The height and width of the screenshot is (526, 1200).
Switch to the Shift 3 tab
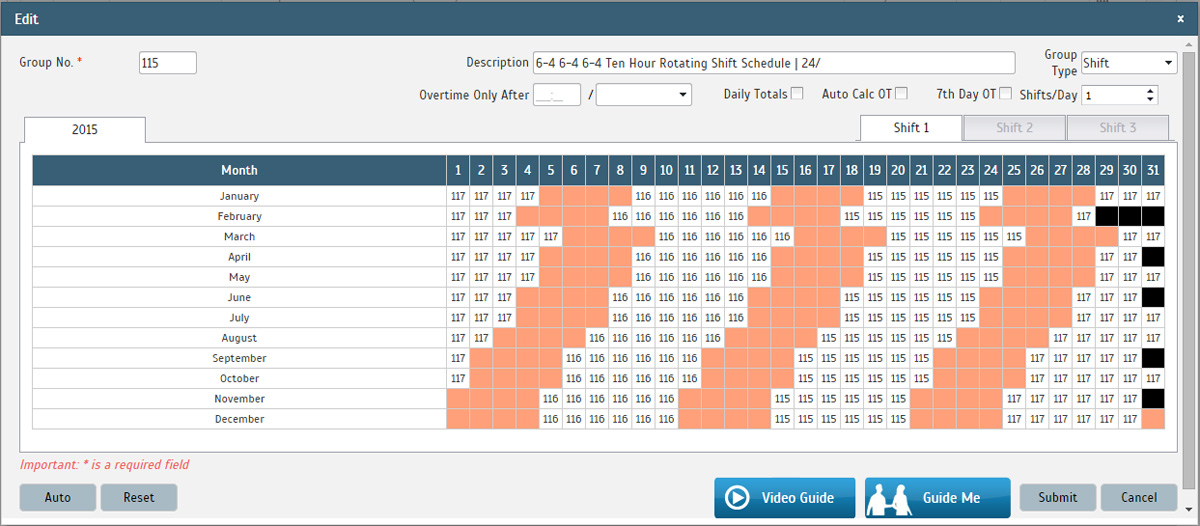pos(1117,128)
